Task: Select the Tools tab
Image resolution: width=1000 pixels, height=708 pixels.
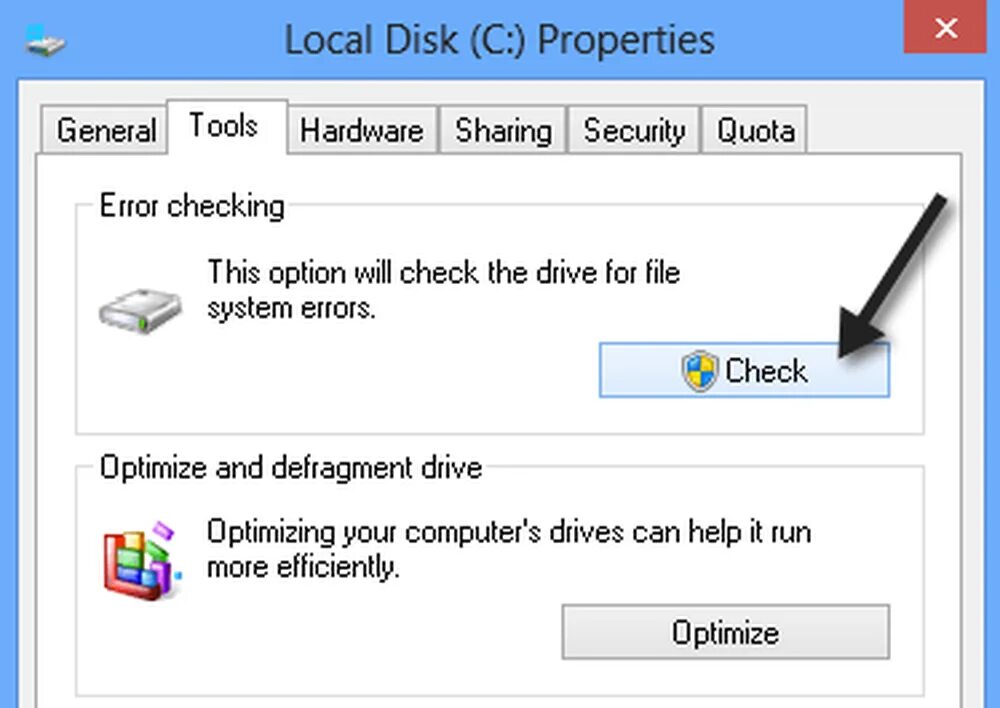Action: coord(224,126)
